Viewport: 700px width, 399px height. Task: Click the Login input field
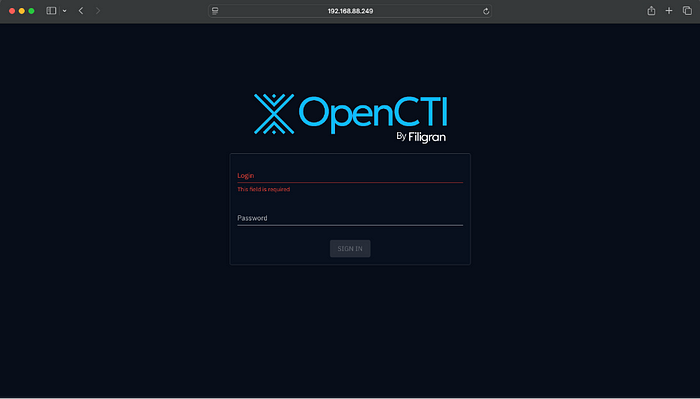350,175
